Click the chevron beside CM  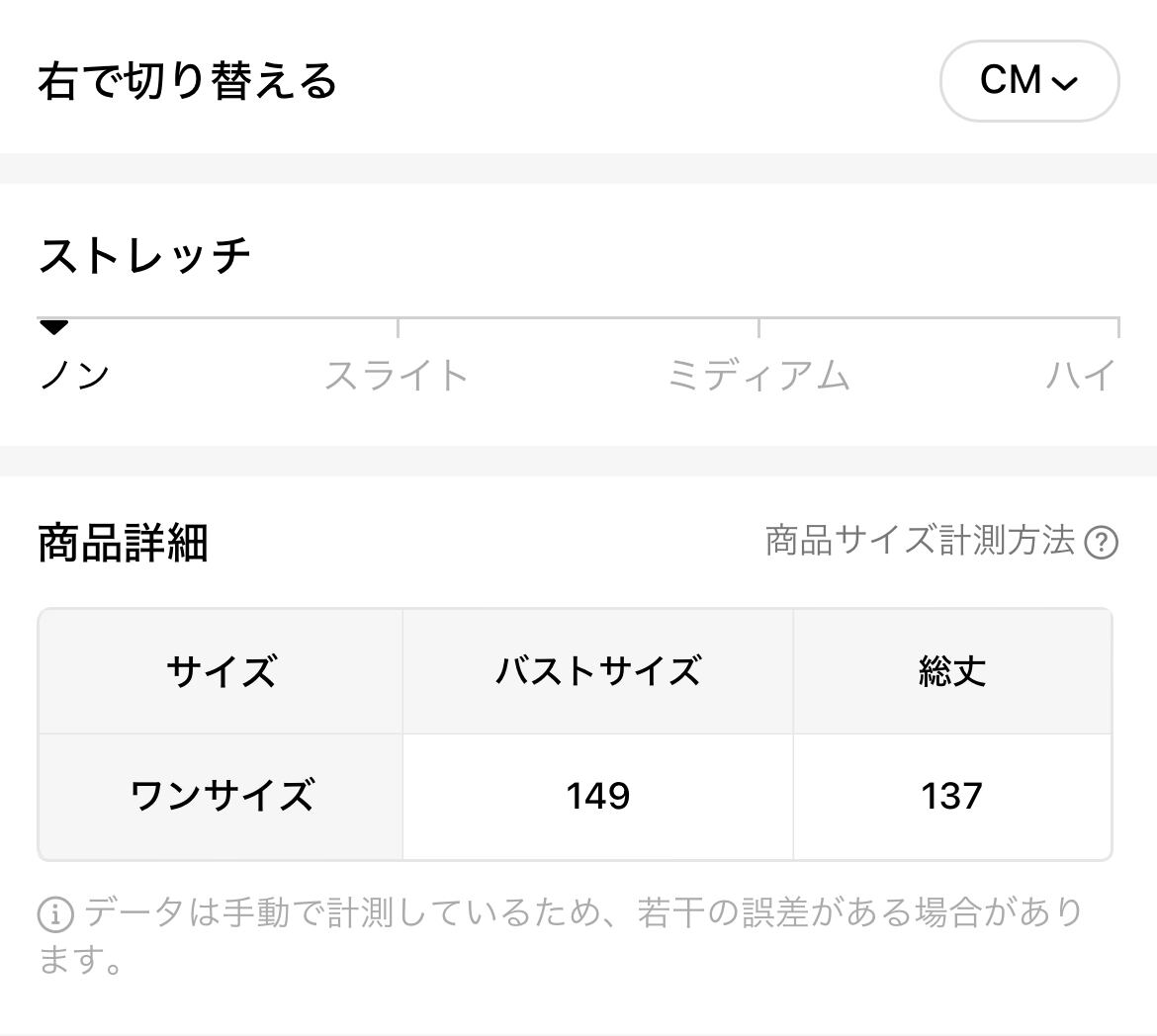1065,83
